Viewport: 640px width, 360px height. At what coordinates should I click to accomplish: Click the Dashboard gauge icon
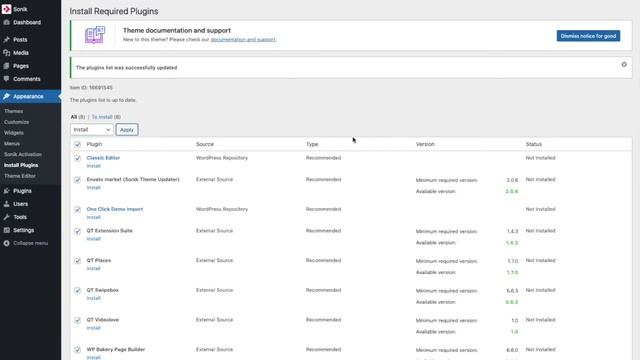[x=6, y=22]
